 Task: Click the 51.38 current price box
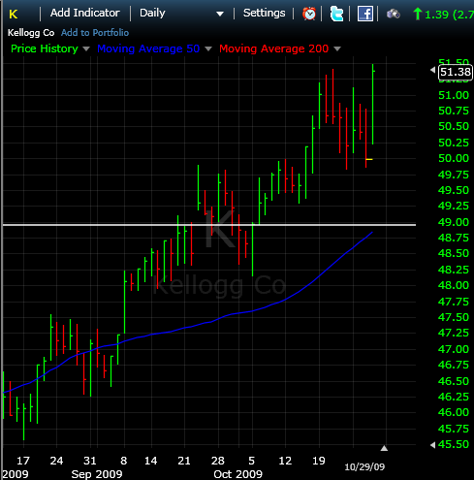coord(455,72)
